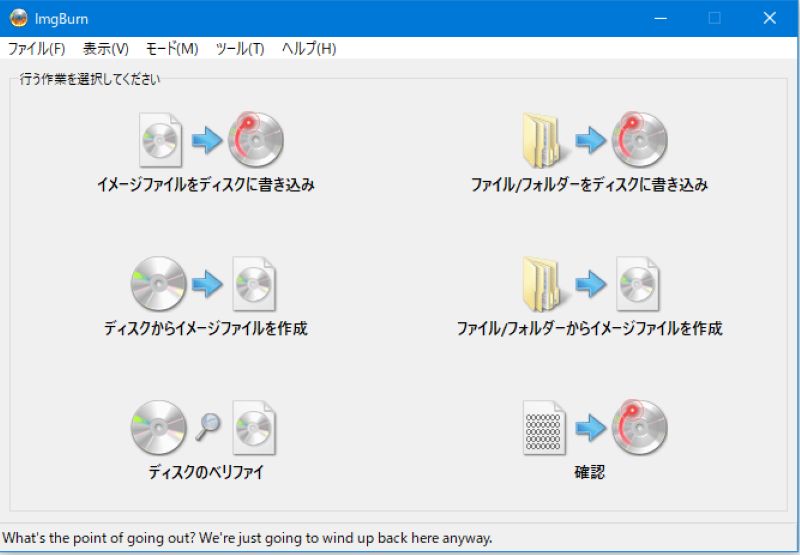Open the 表示(V) menu
Image resolution: width=800 pixels, height=555 pixels.
click(106, 49)
